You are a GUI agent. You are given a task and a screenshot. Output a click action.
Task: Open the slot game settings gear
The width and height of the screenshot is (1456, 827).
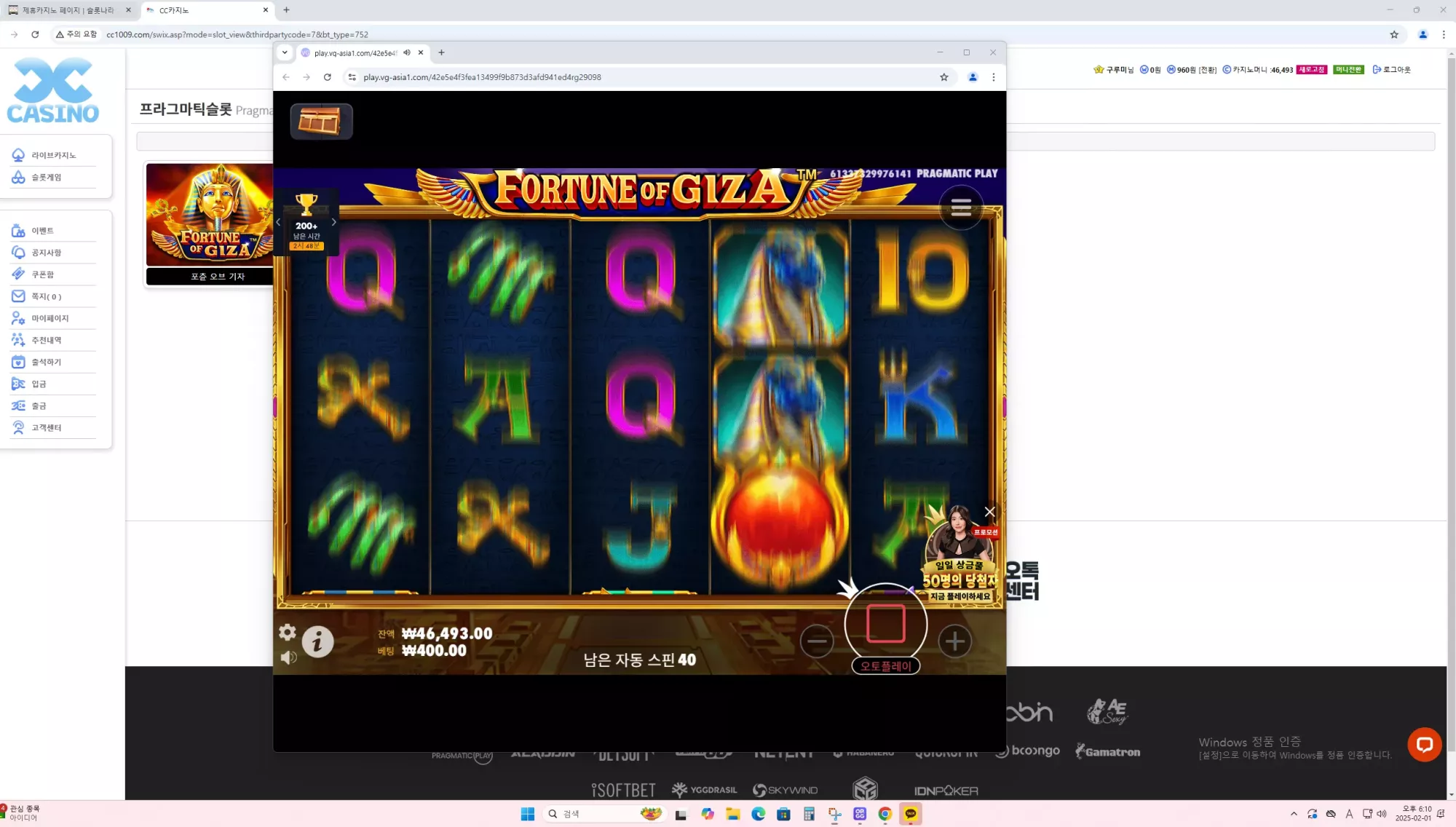pyautogui.click(x=288, y=632)
